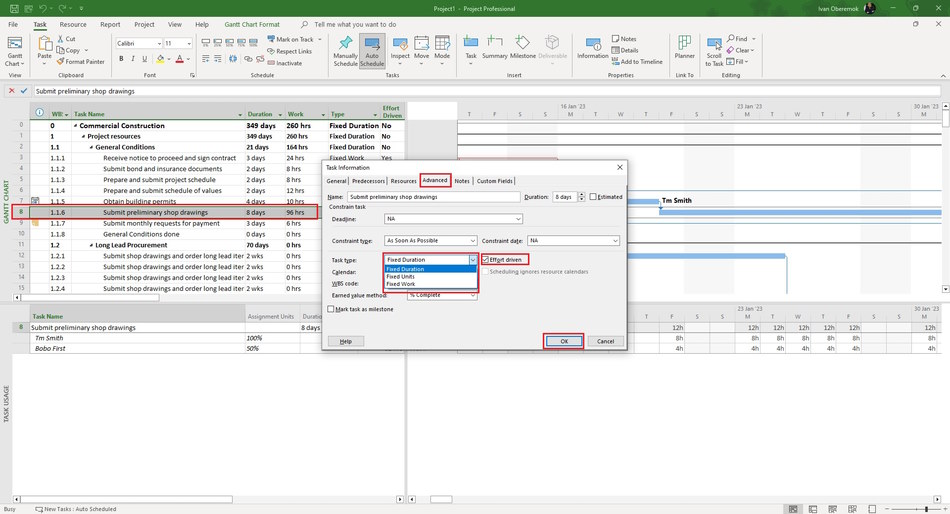The height and width of the screenshot is (514, 950).
Task: Click Add to Timeline
Action: click(x=637, y=62)
